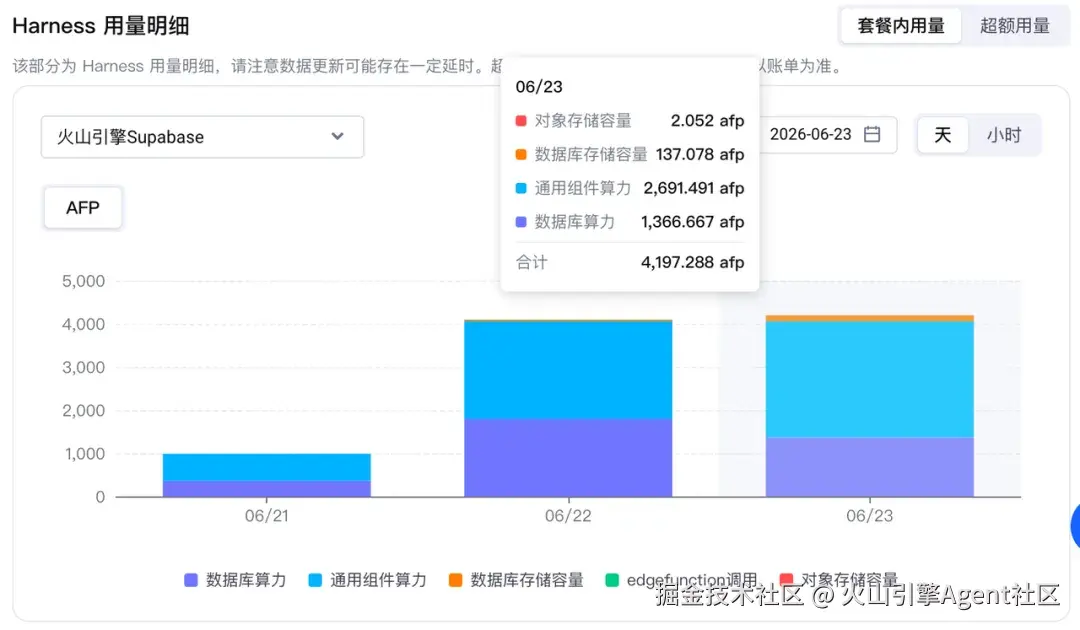1080x630 pixels.
Task: Click tooltip row 对象存储容量
Action: pyautogui.click(x=630, y=120)
